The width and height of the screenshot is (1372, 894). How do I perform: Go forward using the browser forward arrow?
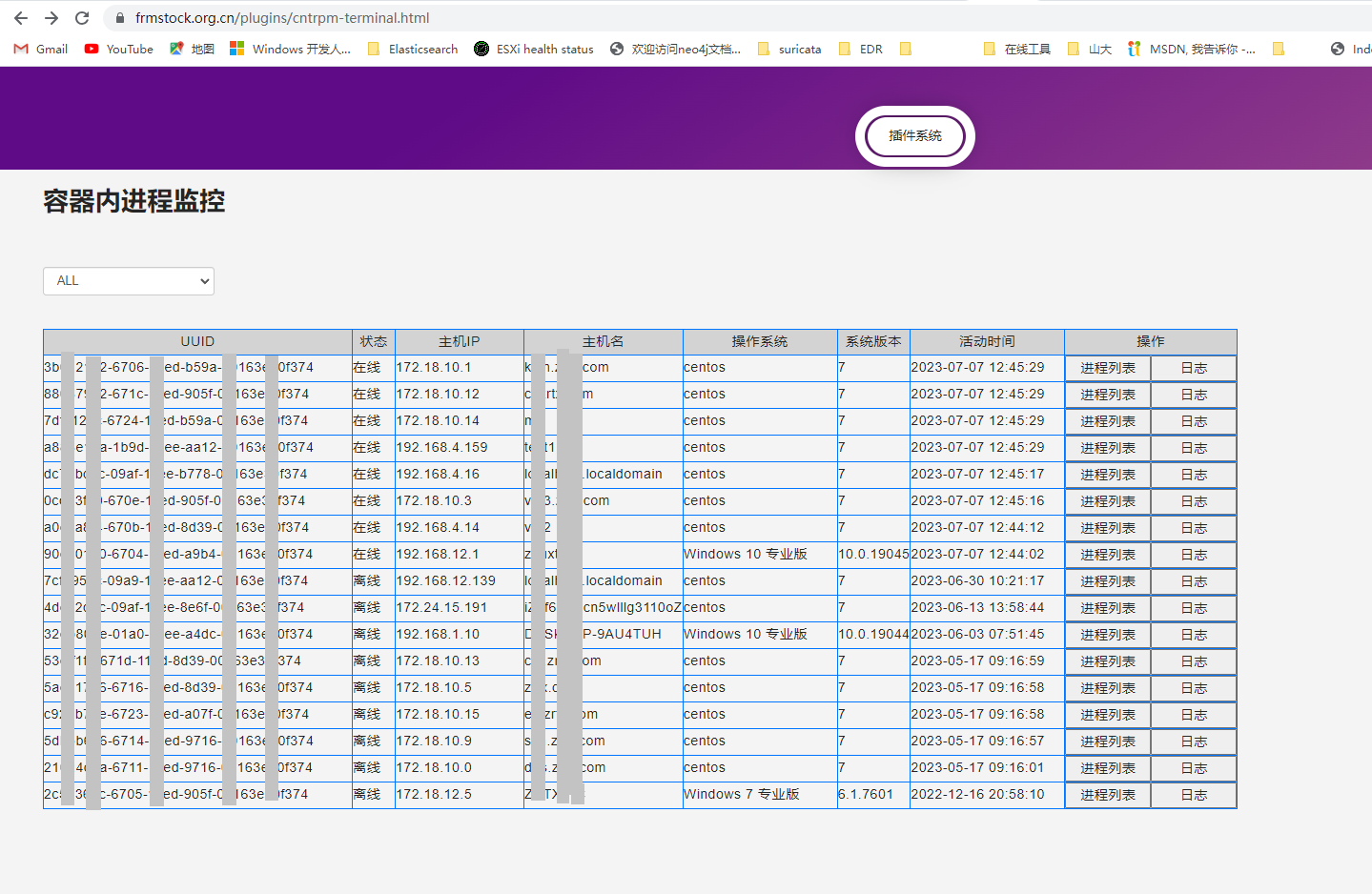(51, 18)
